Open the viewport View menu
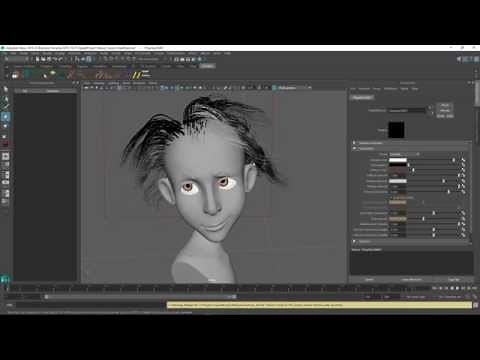This screenshot has width=480, height=360. pyautogui.click(x=87, y=83)
